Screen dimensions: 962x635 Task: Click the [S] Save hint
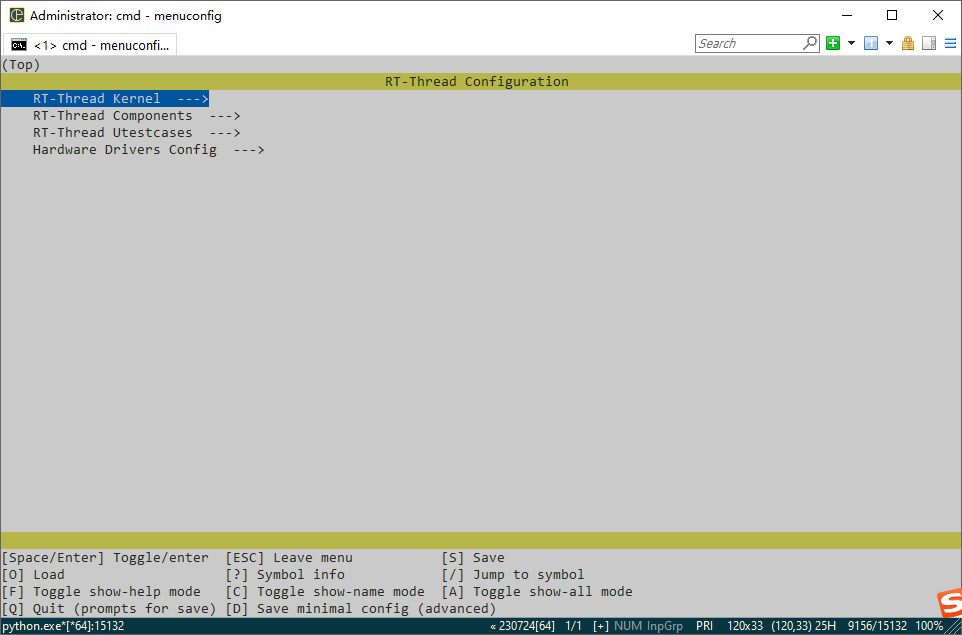[473, 558]
